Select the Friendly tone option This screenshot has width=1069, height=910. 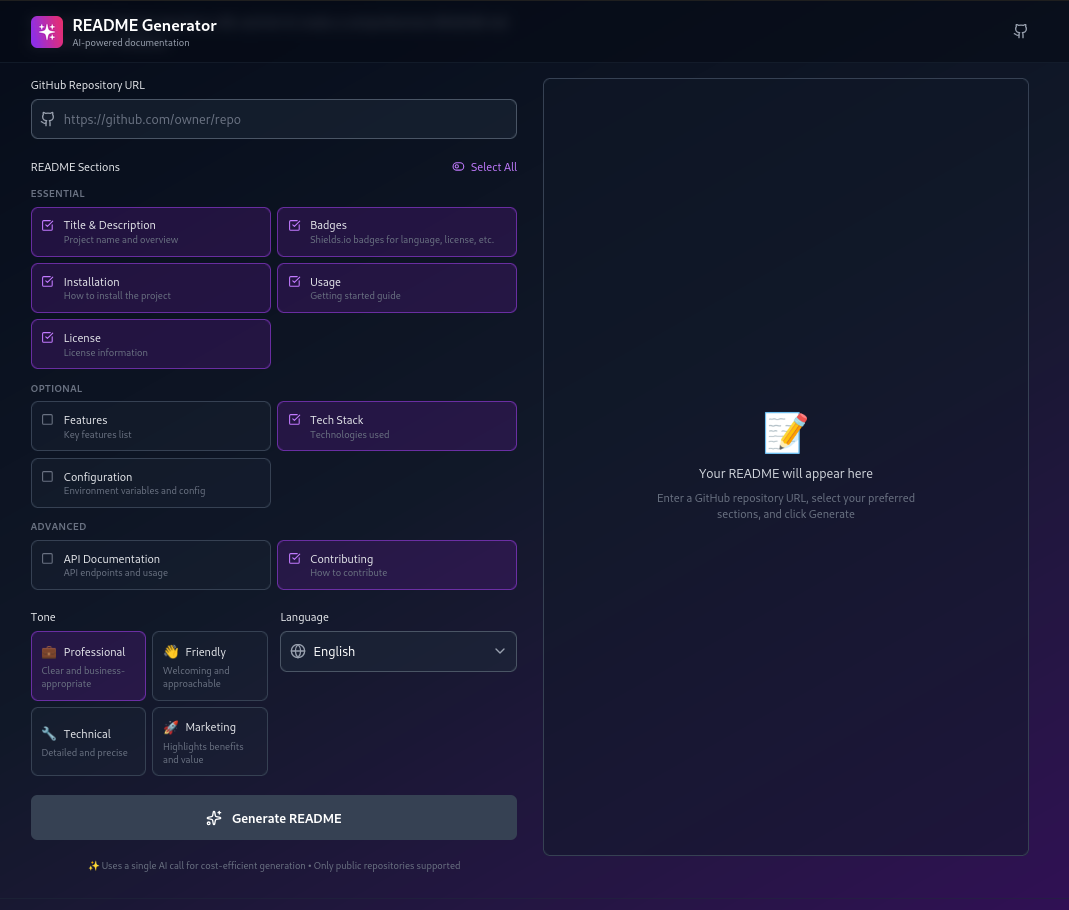pyautogui.click(x=209, y=665)
